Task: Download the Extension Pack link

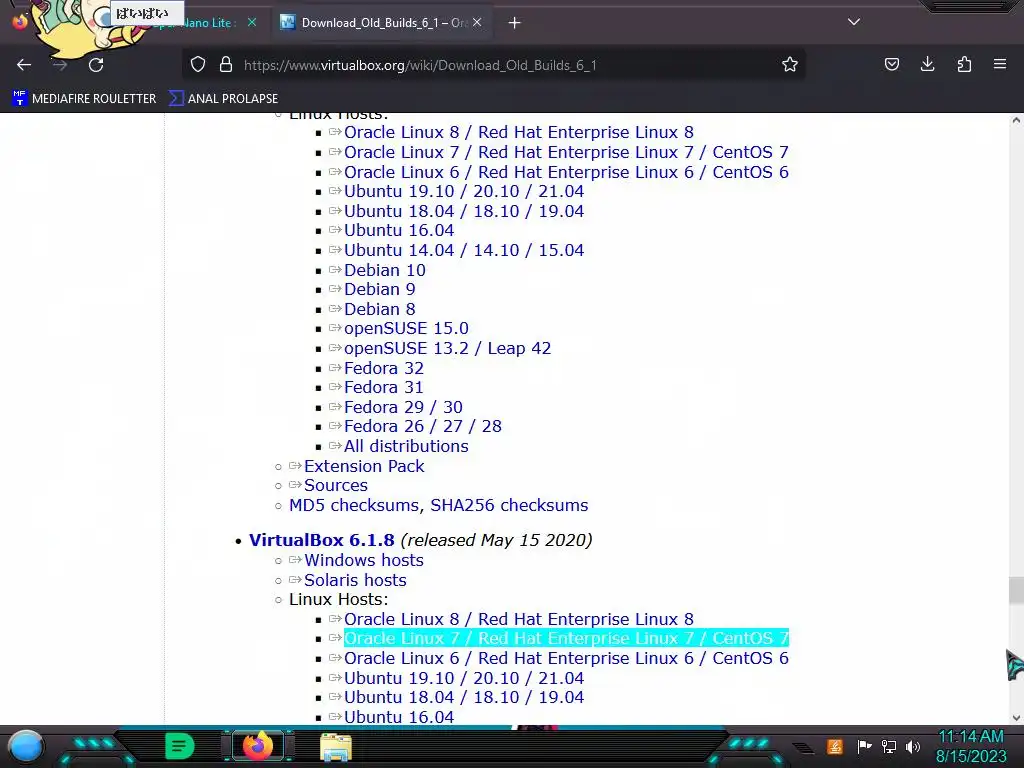Action: tap(364, 466)
